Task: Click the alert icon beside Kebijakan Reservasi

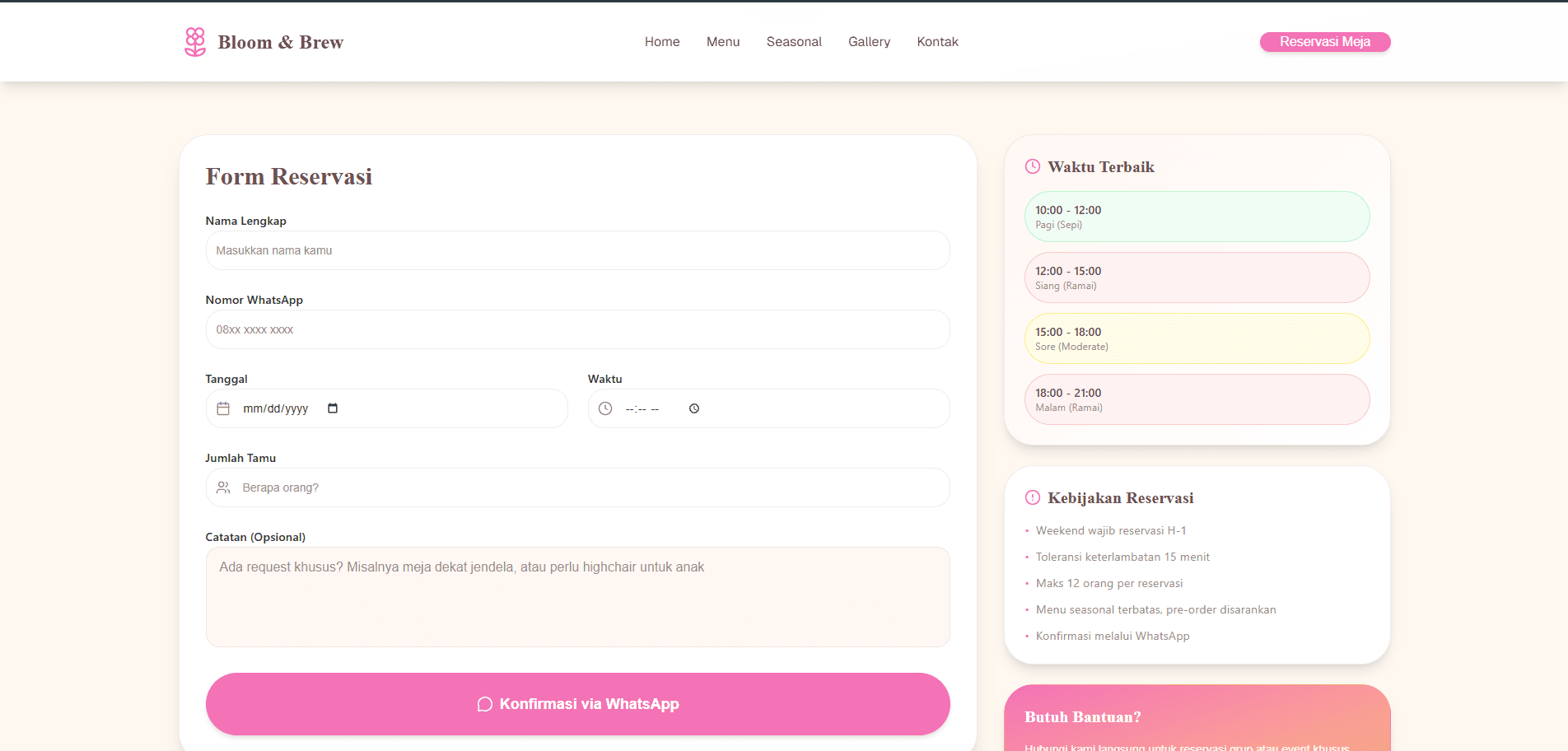Action: click(1032, 497)
